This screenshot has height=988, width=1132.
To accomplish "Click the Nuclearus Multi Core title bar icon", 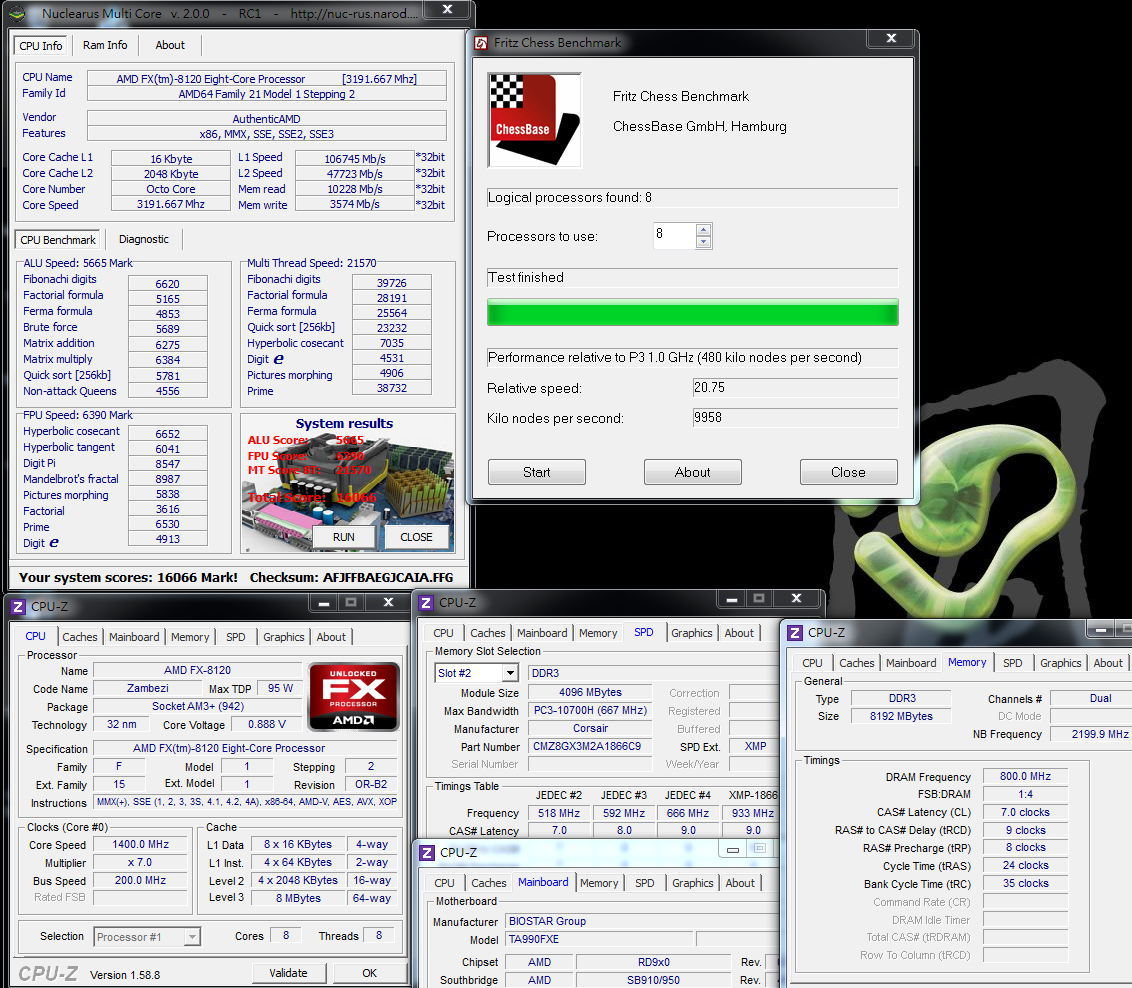I will click(17, 13).
